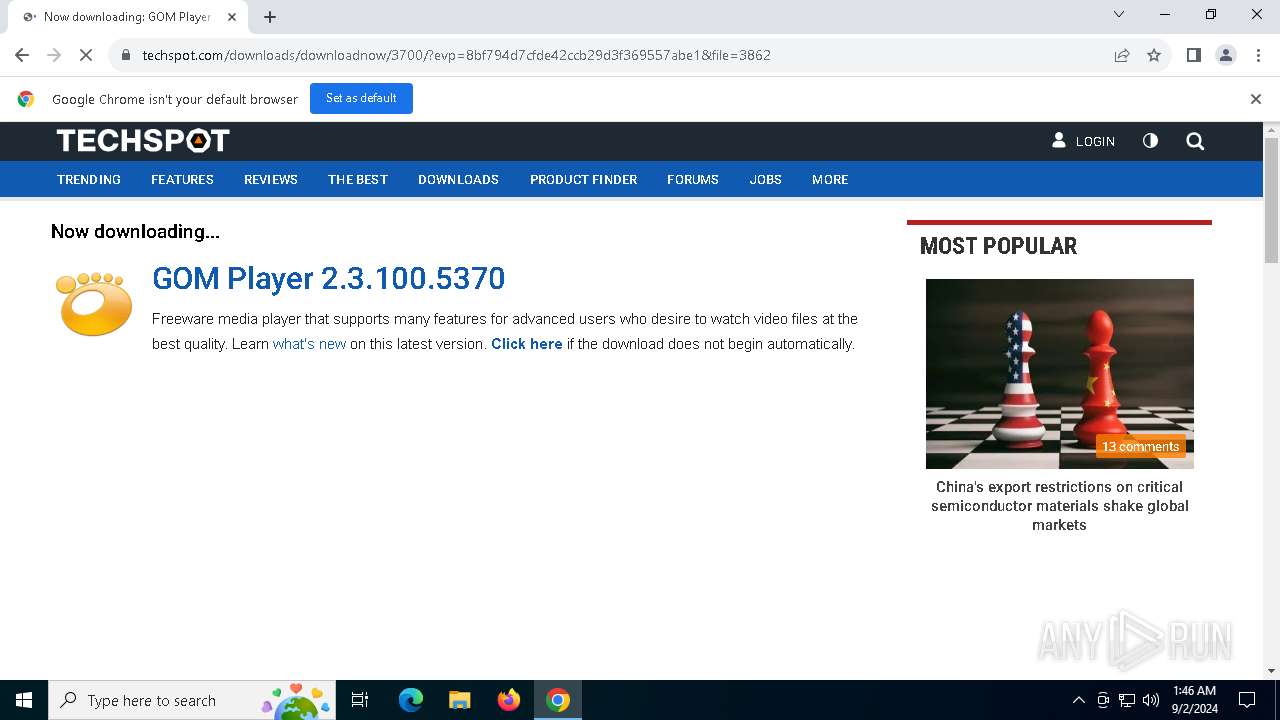Open a new tab with the plus button
Viewport: 1280px width, 720px height.
point(270,17)
